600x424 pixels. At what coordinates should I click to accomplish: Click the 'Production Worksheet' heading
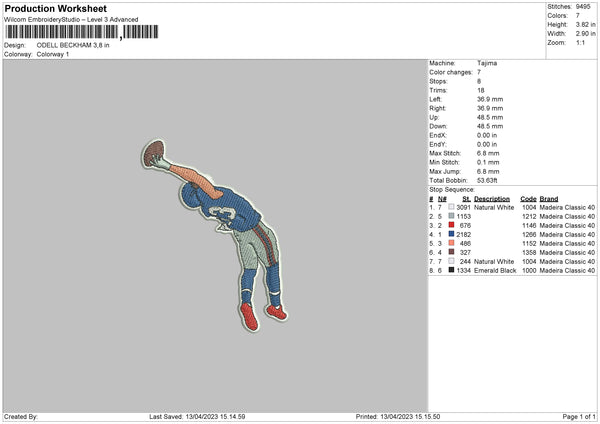(55, 8)
